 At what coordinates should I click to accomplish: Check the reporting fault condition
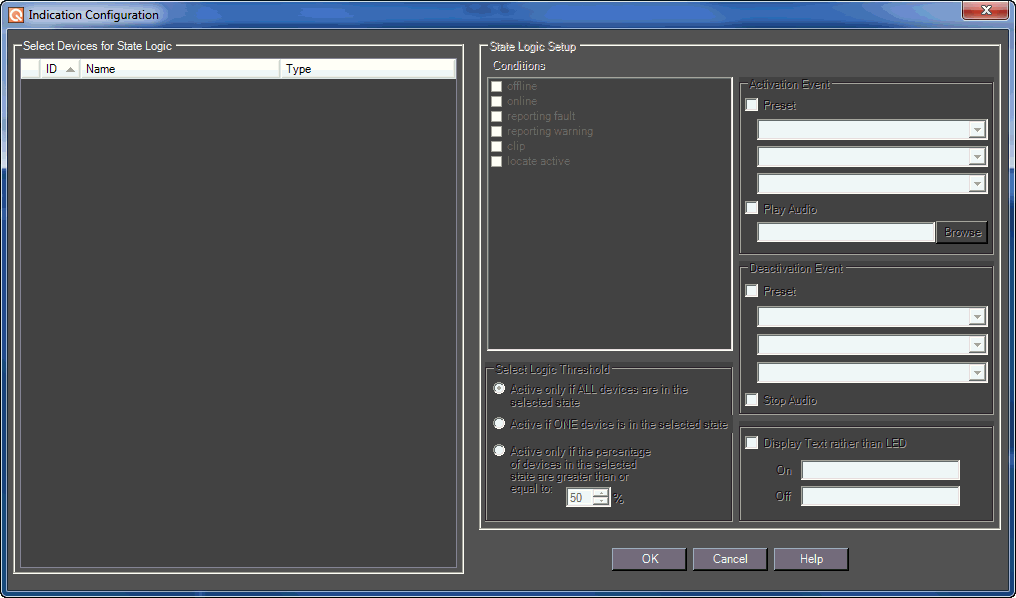pos(496,117)
